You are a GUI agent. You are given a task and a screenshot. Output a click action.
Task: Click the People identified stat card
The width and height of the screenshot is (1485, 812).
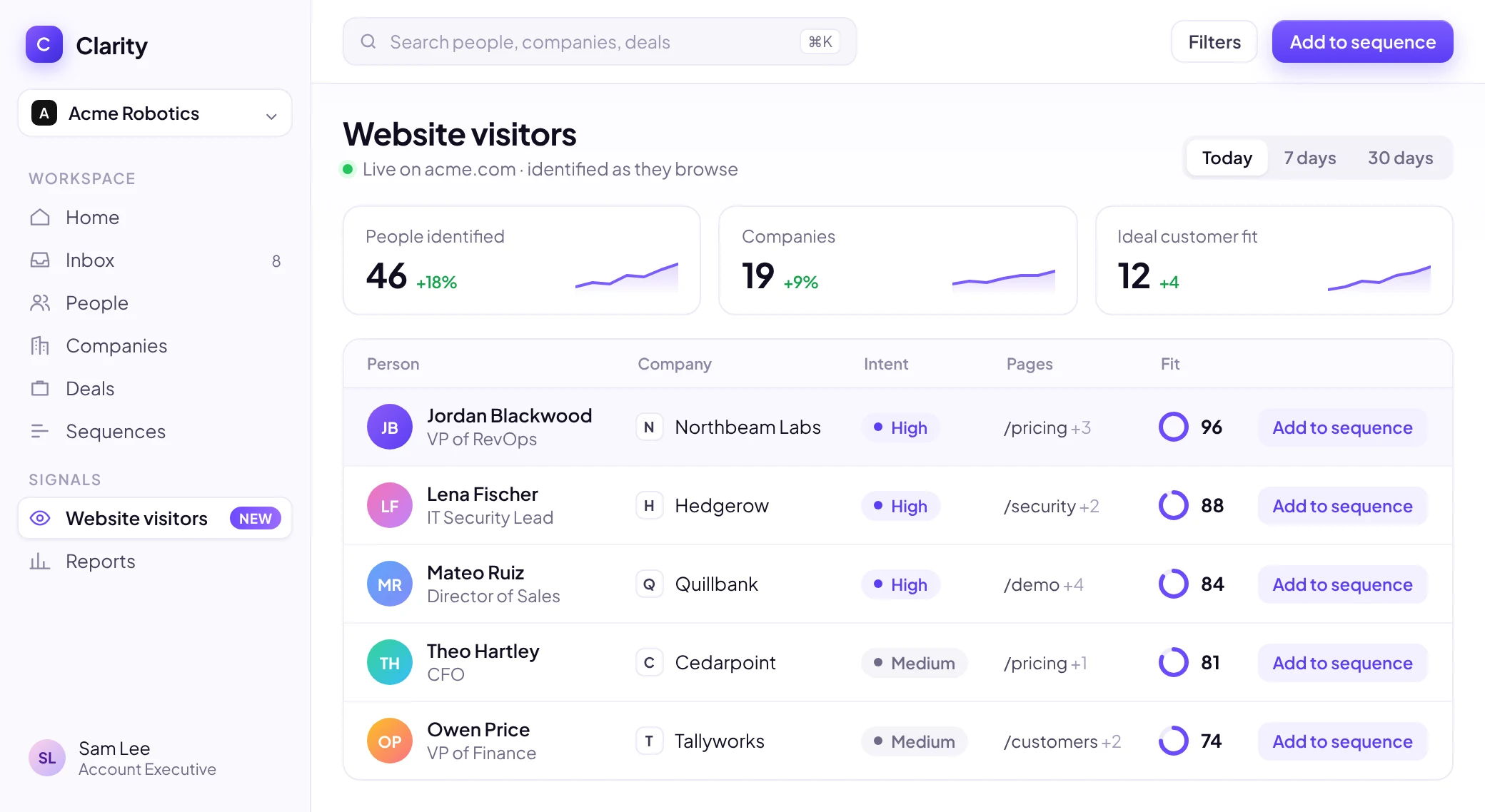pyautogui.click(x=522, y=260)
